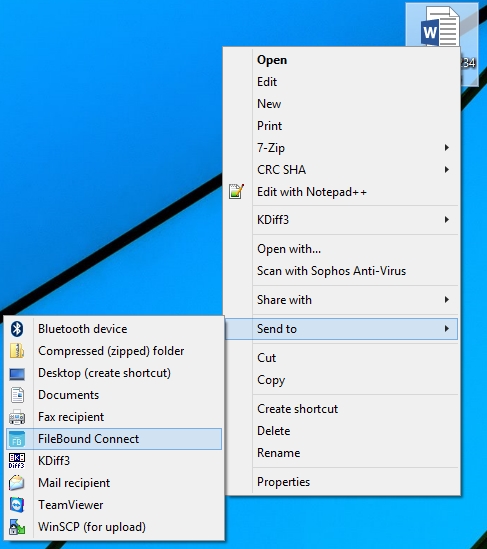Choose Open from the context menu
Viewport: 487px width, 549px height.
click(342, 60)
